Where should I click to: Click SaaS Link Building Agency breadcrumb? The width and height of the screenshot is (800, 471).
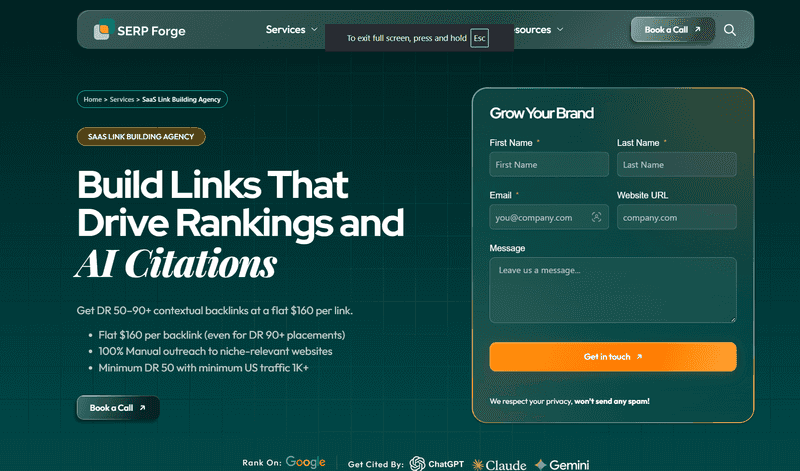tap(181, 100)
